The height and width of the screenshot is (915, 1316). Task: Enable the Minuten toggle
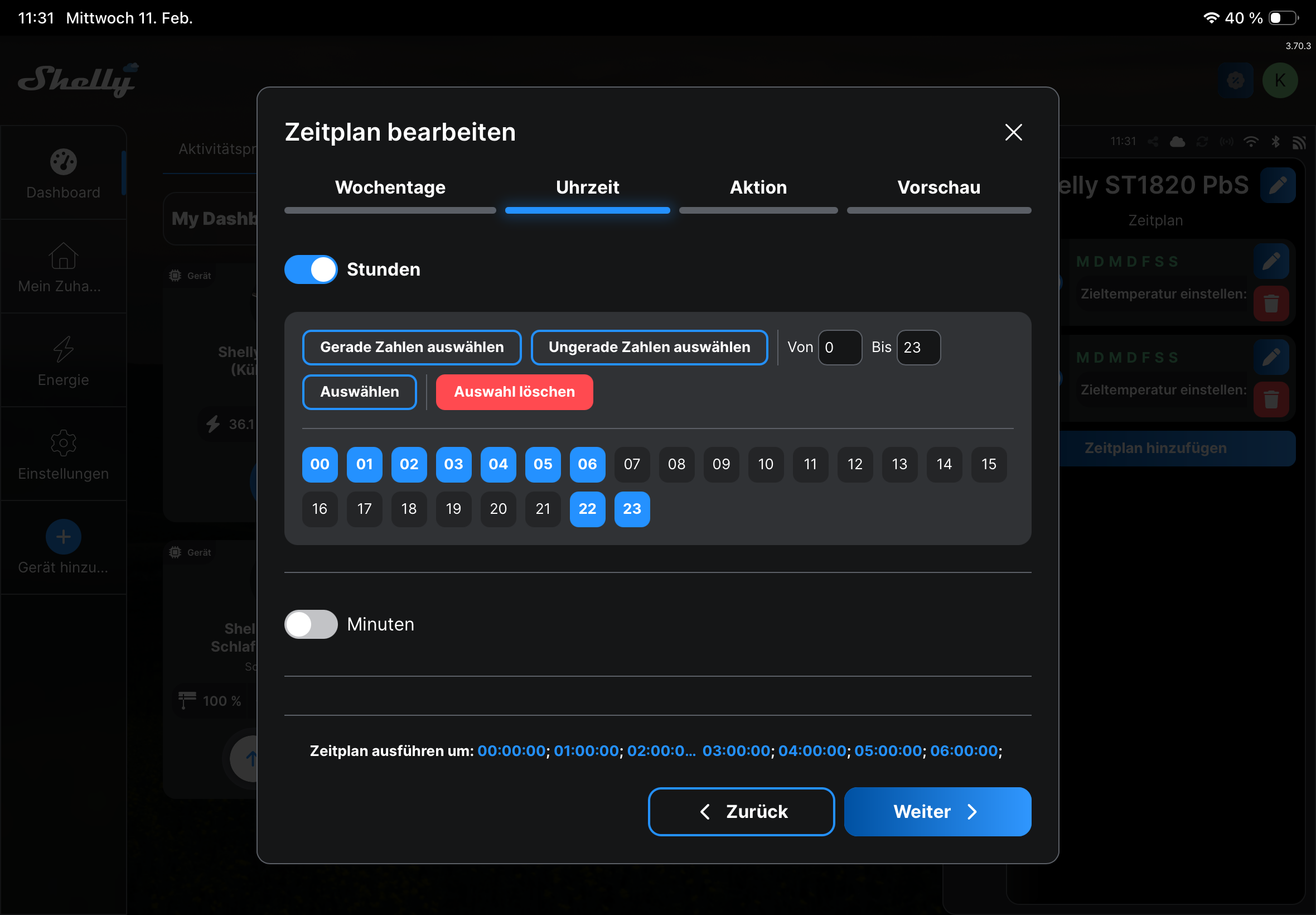311,624
